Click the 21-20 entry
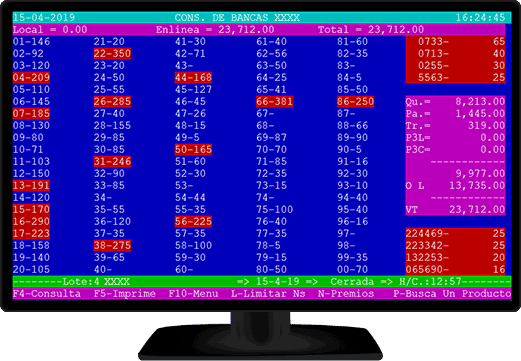The height and width of the screenshot is (361, 521). click(109, 42)
